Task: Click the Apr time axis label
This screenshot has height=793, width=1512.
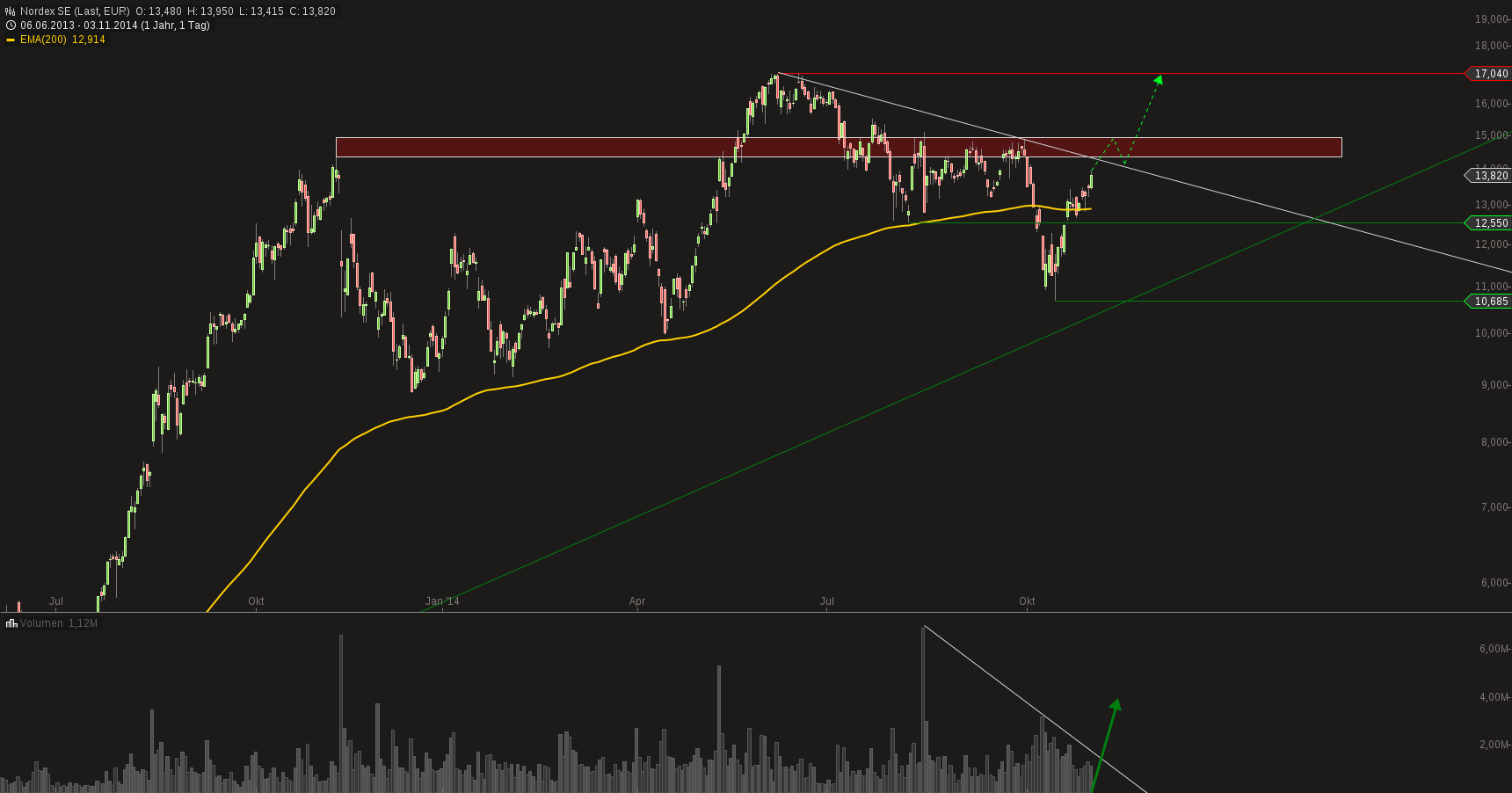Action: tap(637, 601)
